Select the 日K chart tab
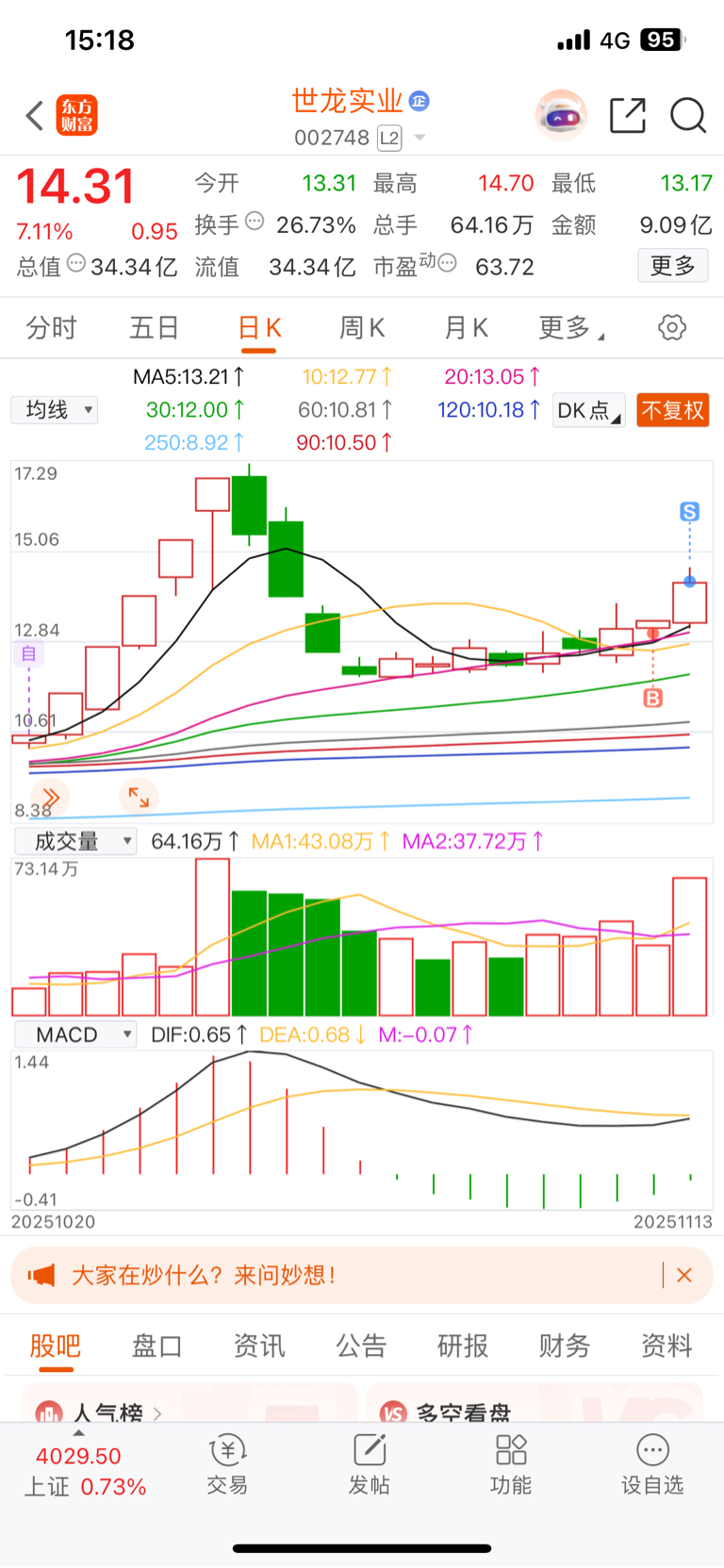Viewport: 724px width, 1568px height. click(x=259, y=328)
